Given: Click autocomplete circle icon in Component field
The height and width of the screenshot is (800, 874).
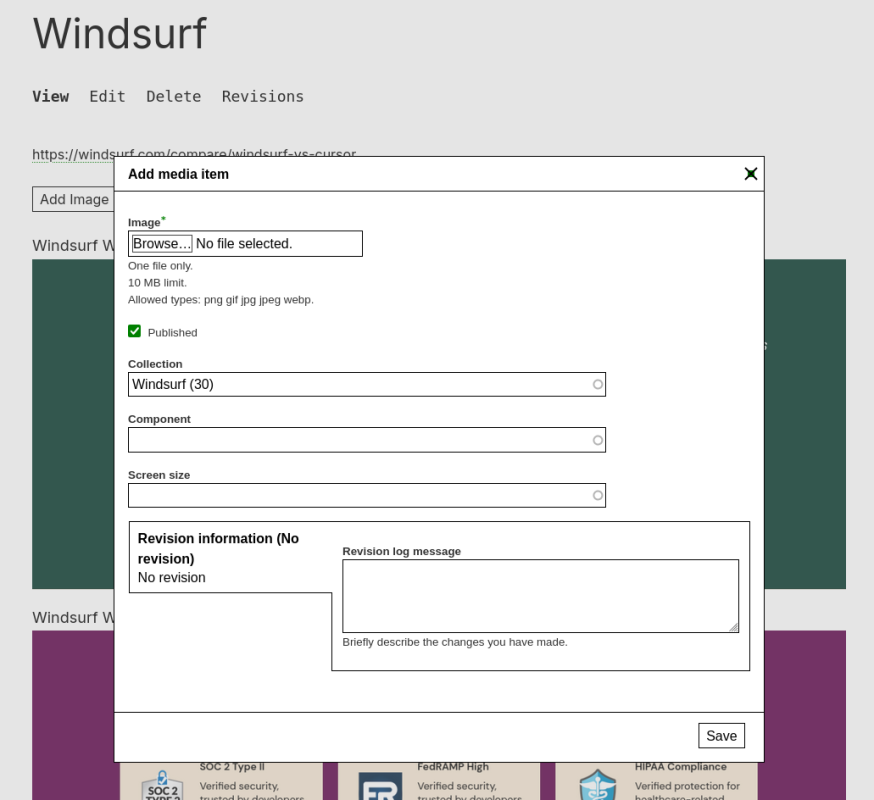Looking at the screenshot, I should click(x=598, y=440).
